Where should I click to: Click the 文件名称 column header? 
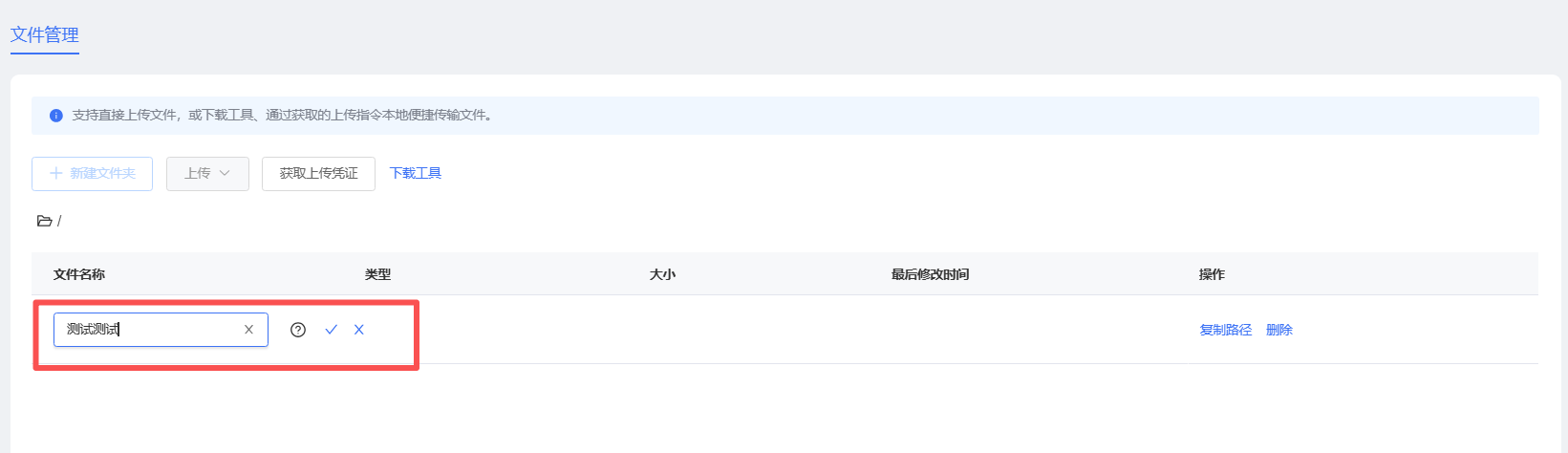(79, 274)
